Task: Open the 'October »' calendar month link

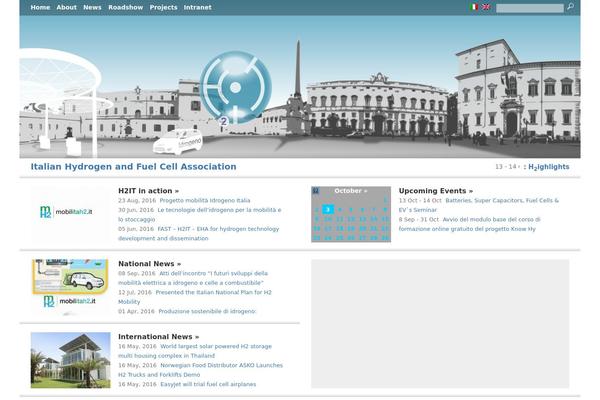Action: click(x=351, y=191)
